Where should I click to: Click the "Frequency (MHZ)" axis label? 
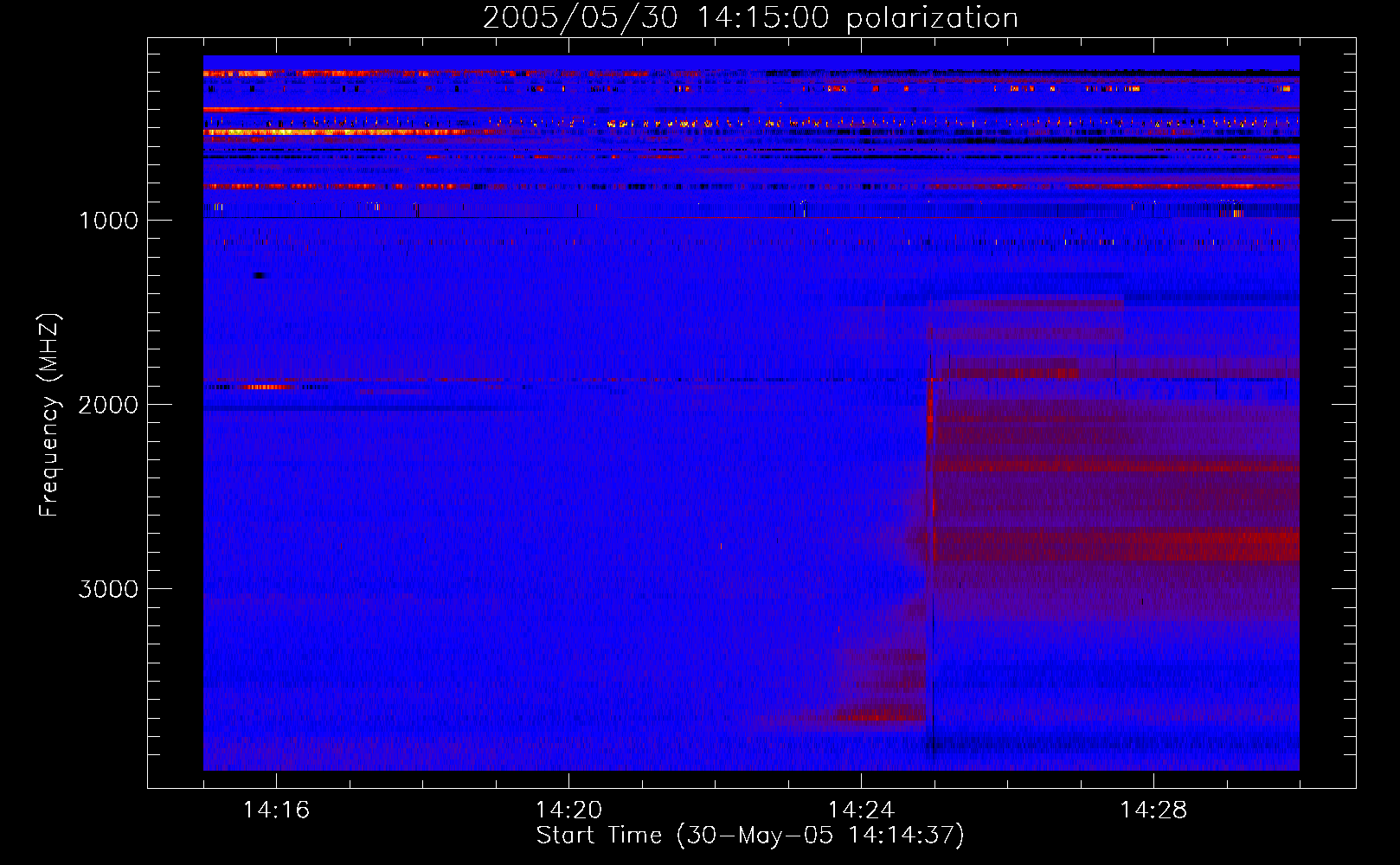(x=49, y=415)
